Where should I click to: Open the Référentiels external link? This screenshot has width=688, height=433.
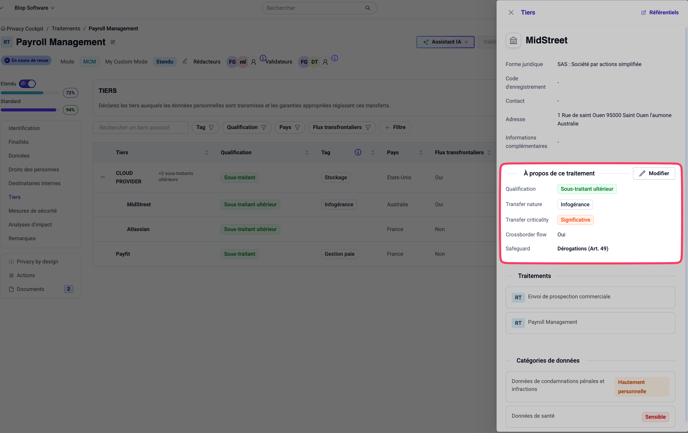click(659, 13)
